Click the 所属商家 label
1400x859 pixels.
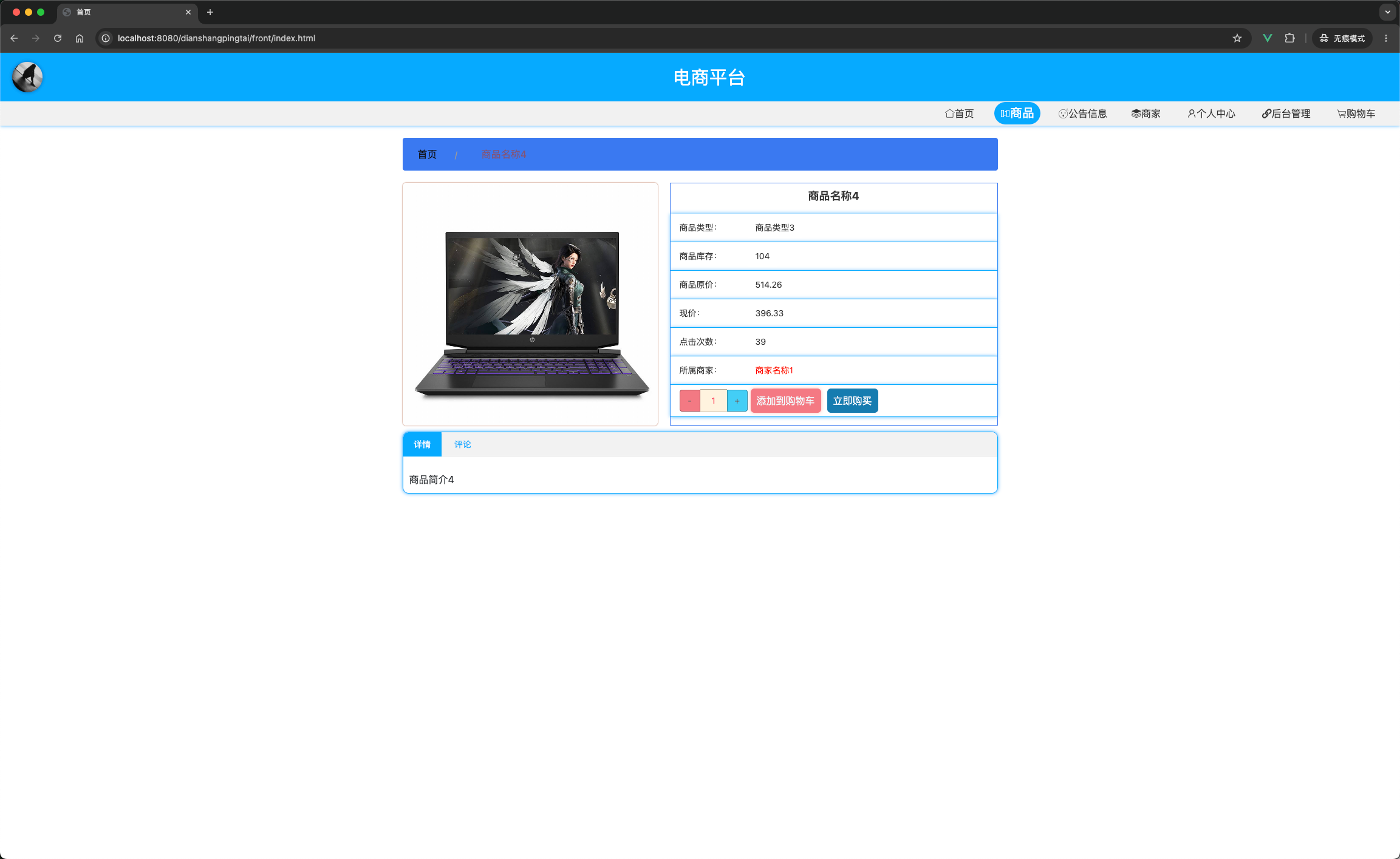697,370
